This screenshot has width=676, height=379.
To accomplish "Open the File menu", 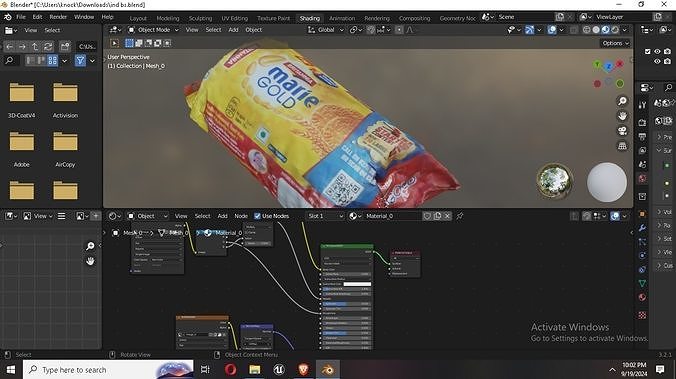I will pos(21,17).
